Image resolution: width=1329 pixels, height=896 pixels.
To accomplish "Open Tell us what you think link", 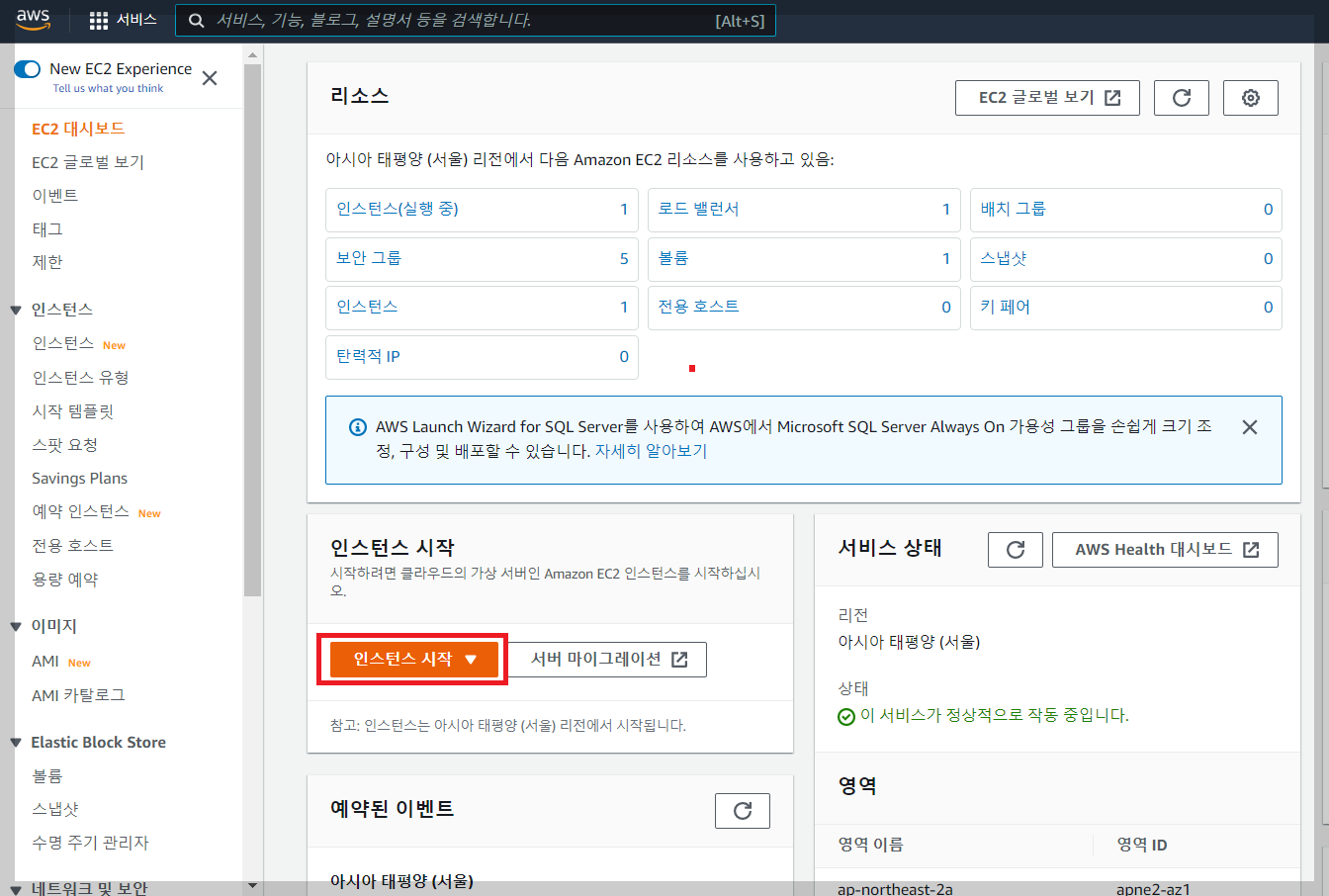I will pyautogui.click(x=108, y=89).
